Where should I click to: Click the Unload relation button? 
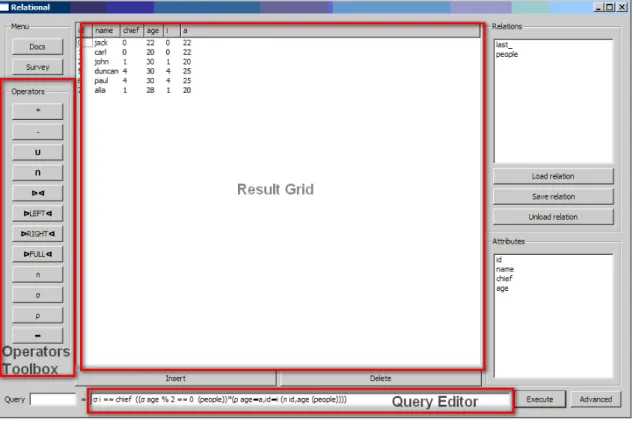[553, 217]
